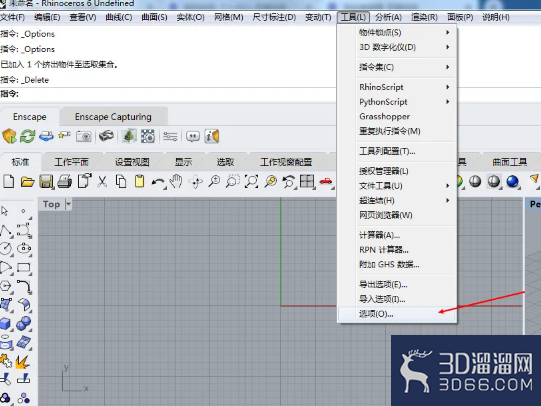Expand the 指令集(C) submenu
Image resolution: width=541 pixels, height=406 pixels.
[404, 67]
